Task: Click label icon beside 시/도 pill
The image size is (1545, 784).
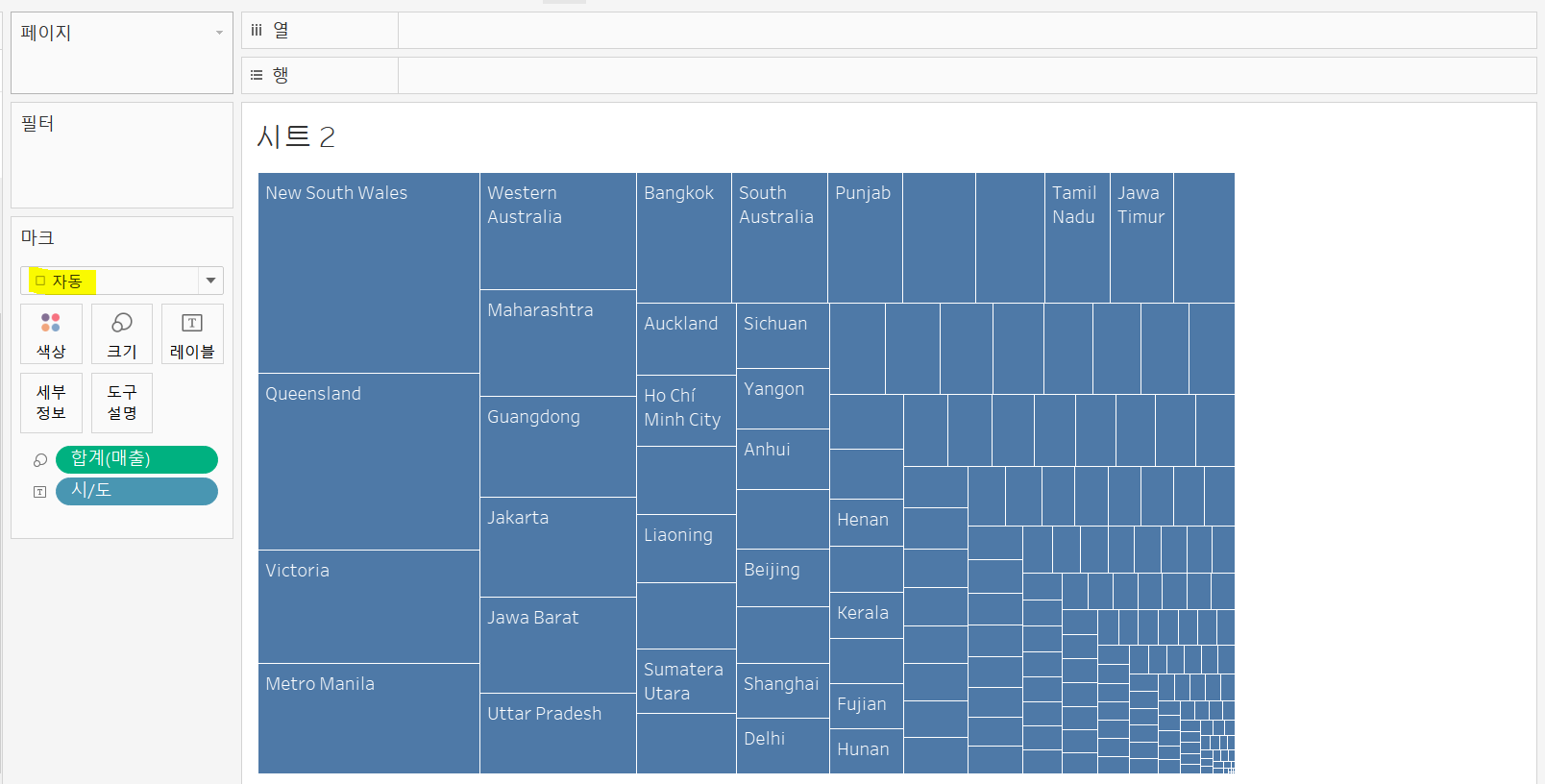Action: coord(40,492)
